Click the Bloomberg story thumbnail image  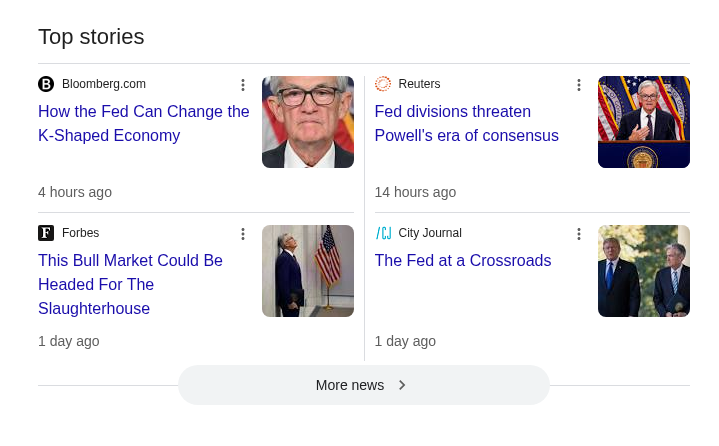pos(308,122)
